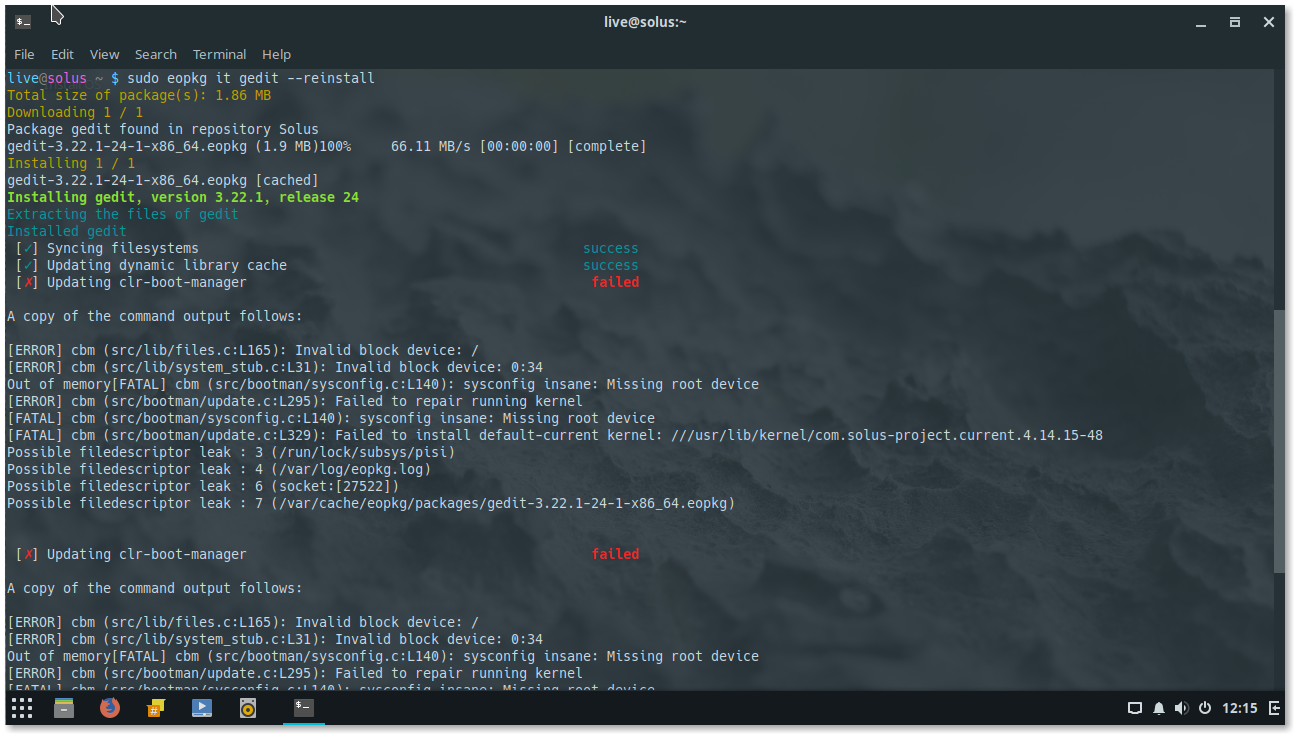Click 'Package gedit found in repository Solus'
Image resolution: width=1294 pixels, height=734 pixels.
pos(163,129)
